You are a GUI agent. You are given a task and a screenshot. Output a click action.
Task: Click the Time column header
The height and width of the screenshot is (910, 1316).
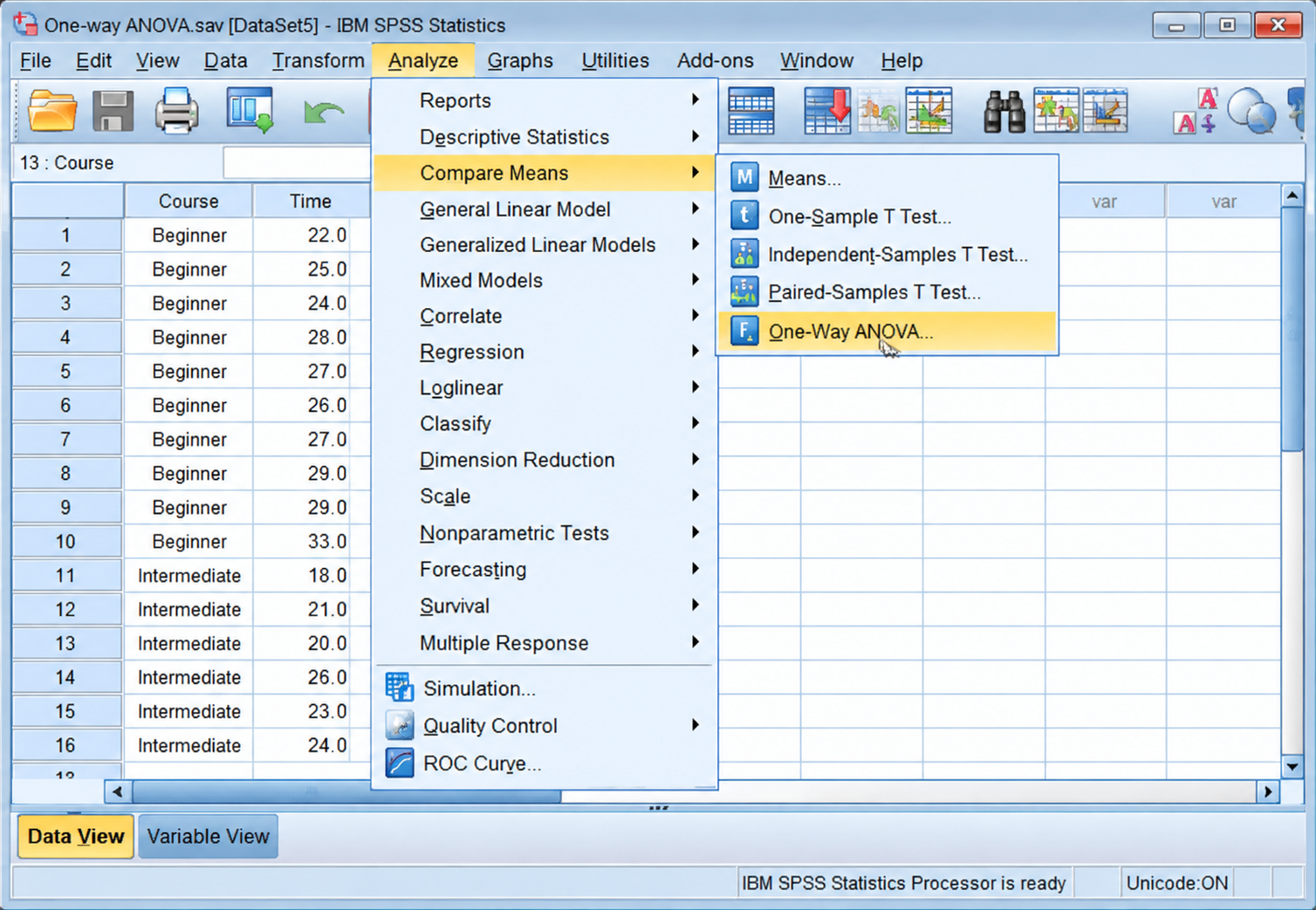pos(311,201)
